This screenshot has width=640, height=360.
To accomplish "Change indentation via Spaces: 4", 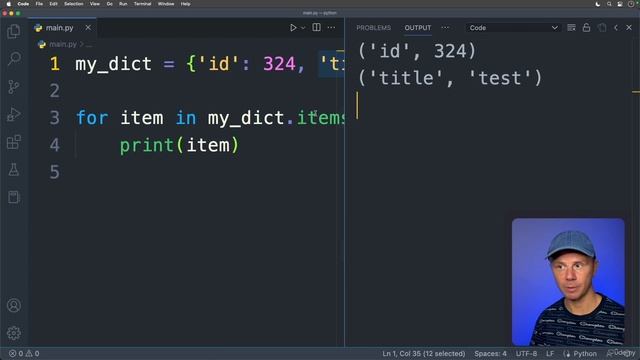I will [x=490, y=353].
